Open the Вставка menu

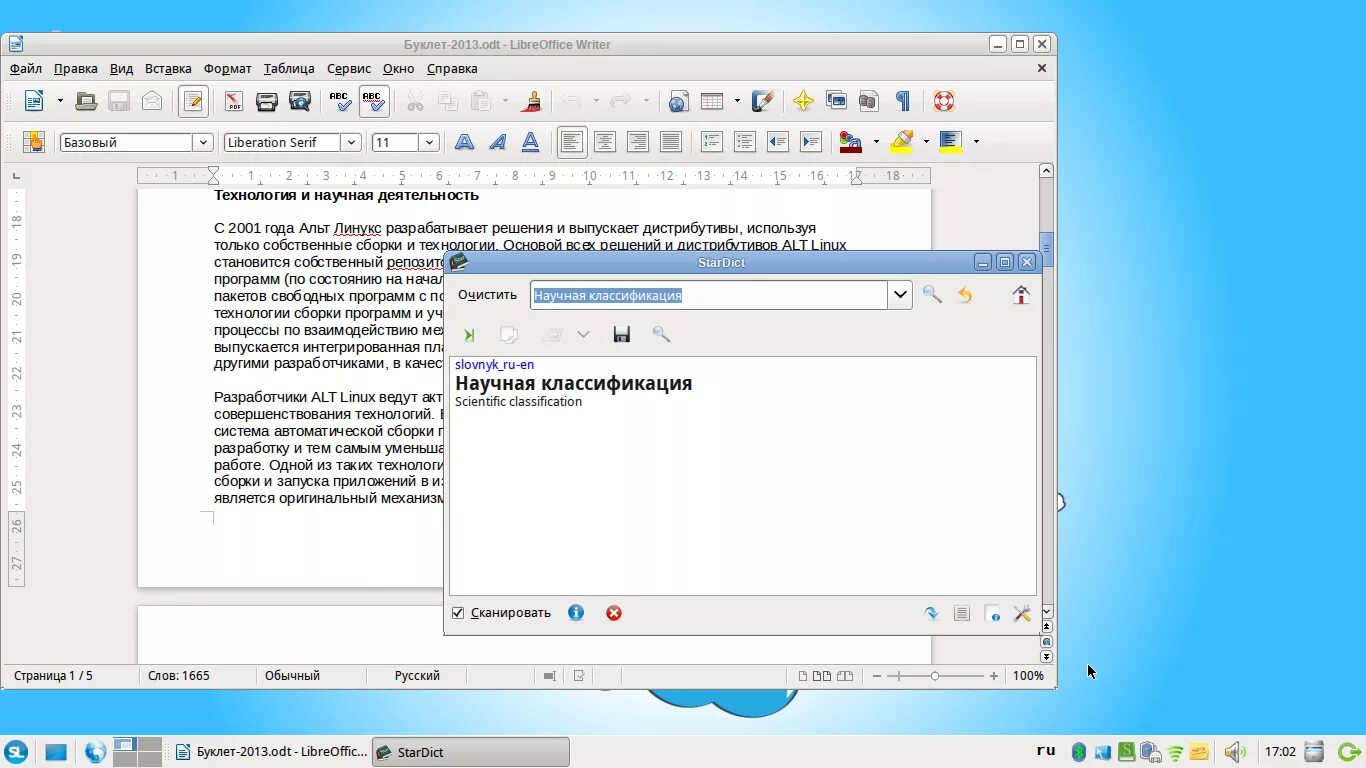click(x=167, y=68)
